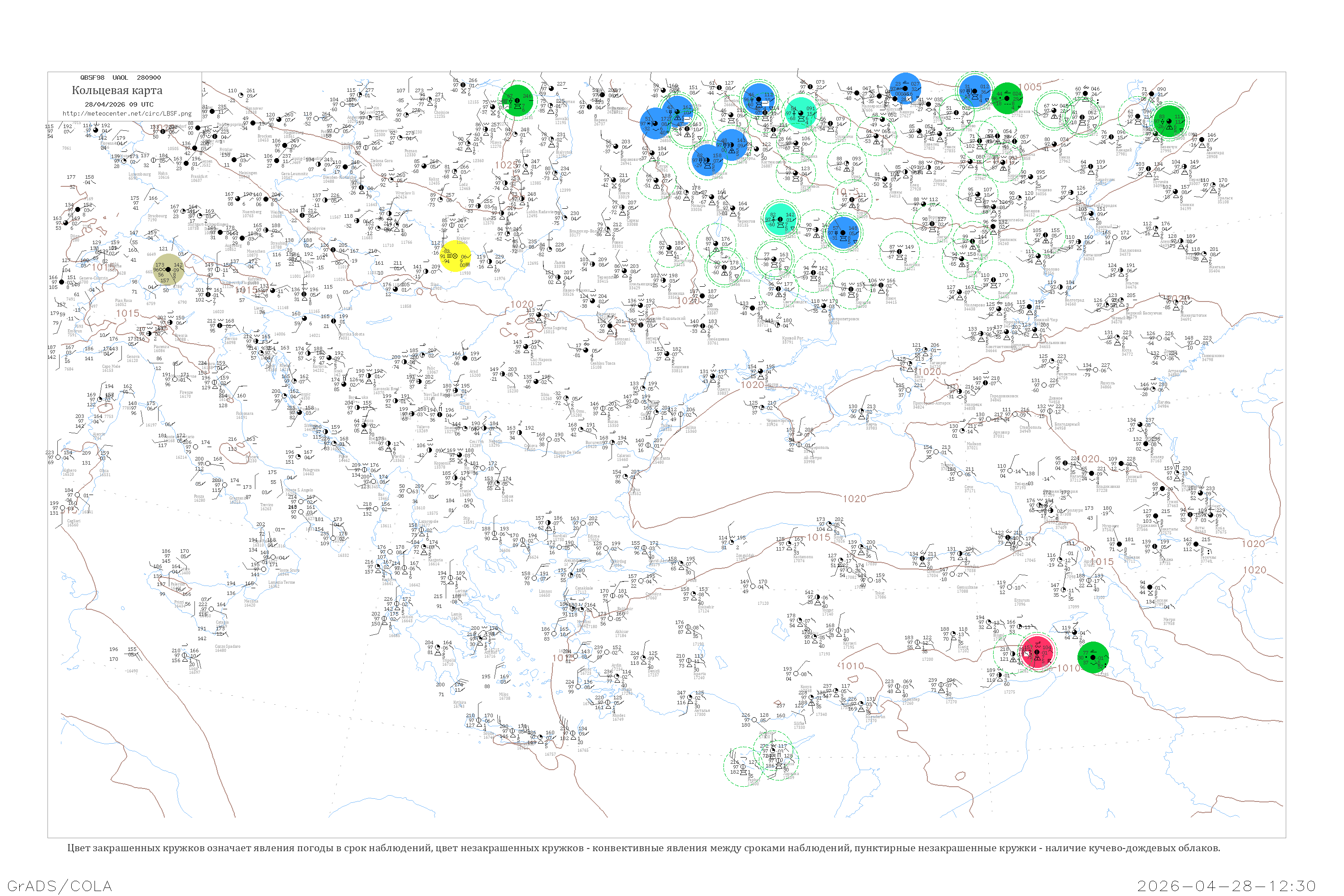Click the yellow fog circle near Krakow
This screenshot has height=896, width=1344.
pos(456,255)
